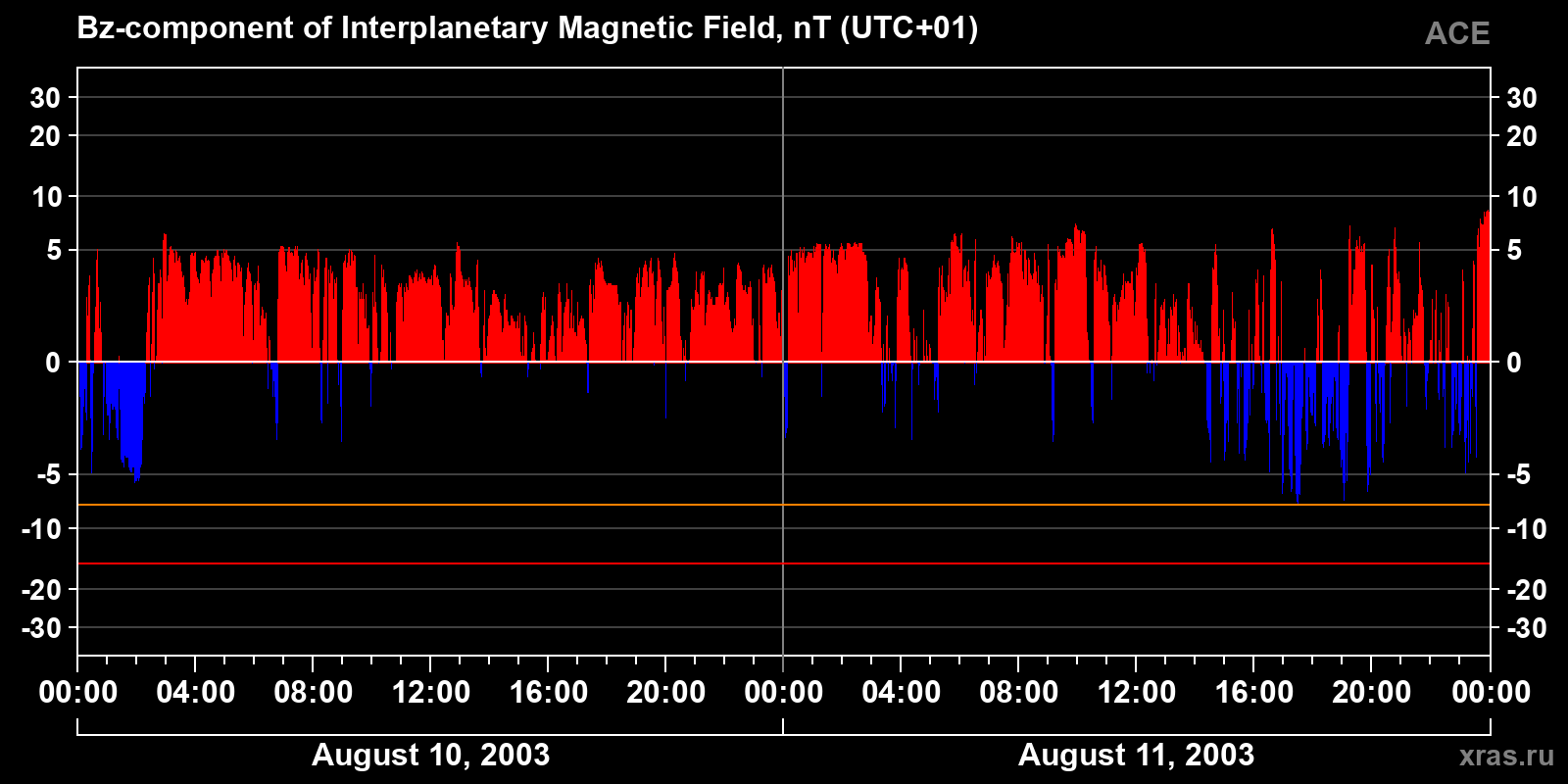
Task: Click the "30" label on the left axis
Action: [x=45, y=98]
